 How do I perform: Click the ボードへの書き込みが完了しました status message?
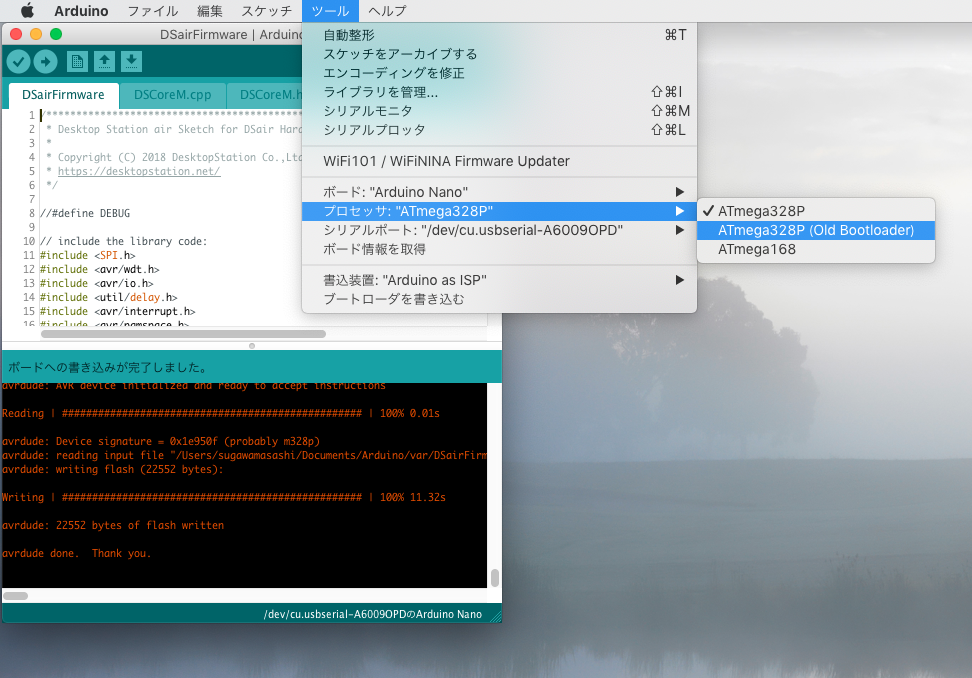click(107, 368)
